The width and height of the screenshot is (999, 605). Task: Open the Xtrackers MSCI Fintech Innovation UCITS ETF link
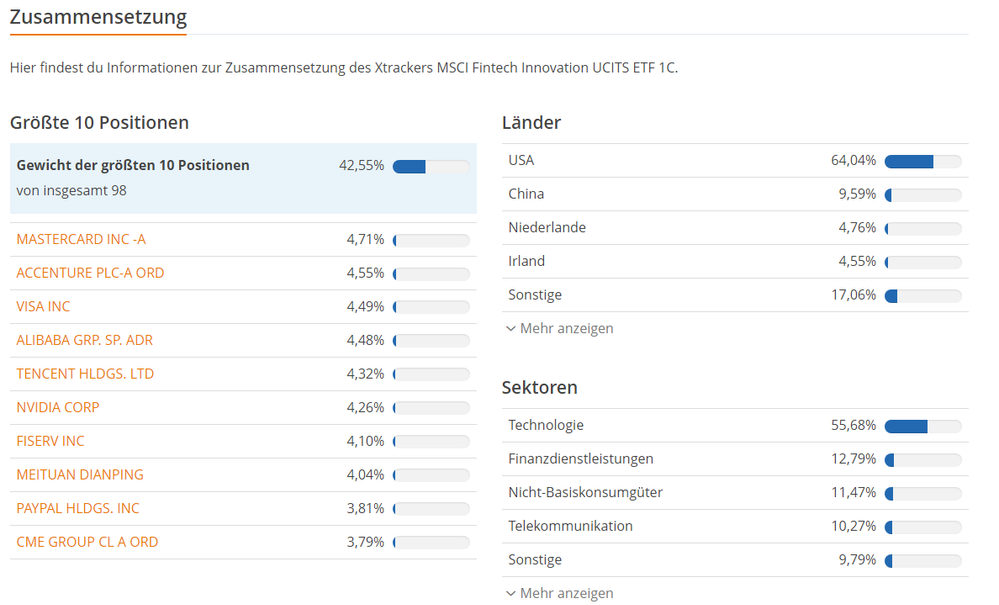point(526,68)
